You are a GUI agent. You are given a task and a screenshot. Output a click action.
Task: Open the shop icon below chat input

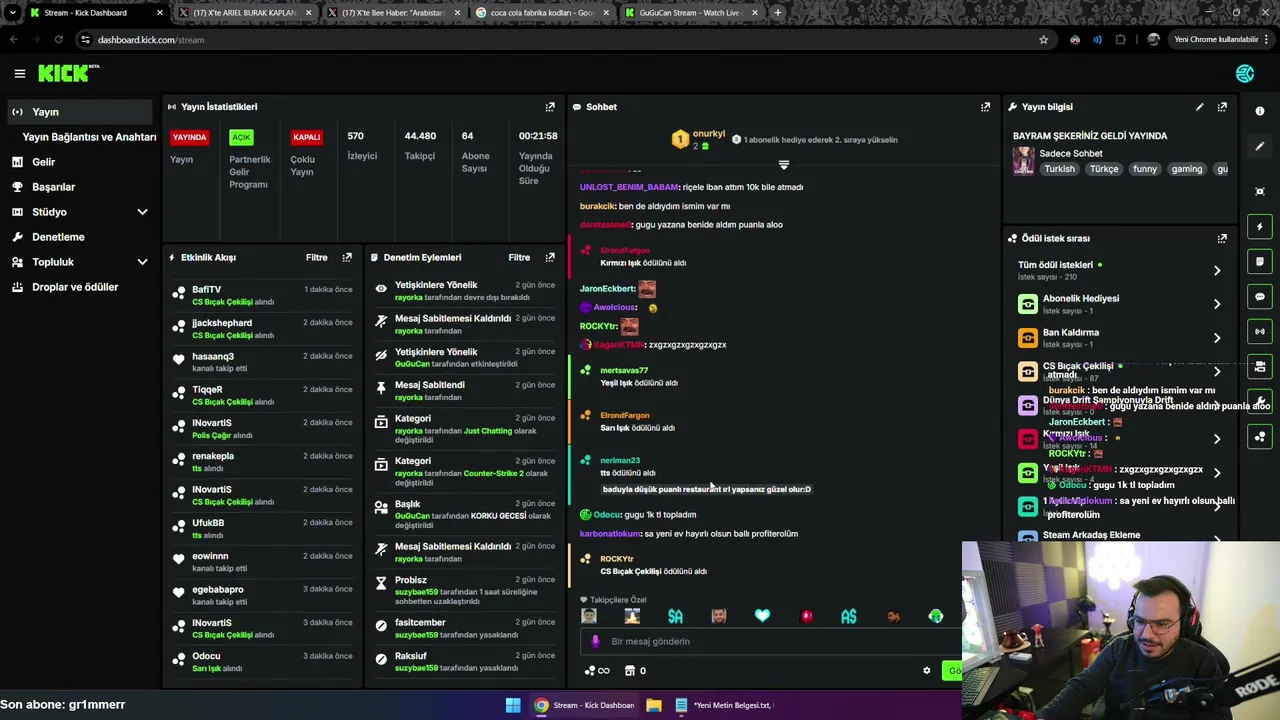630,671
